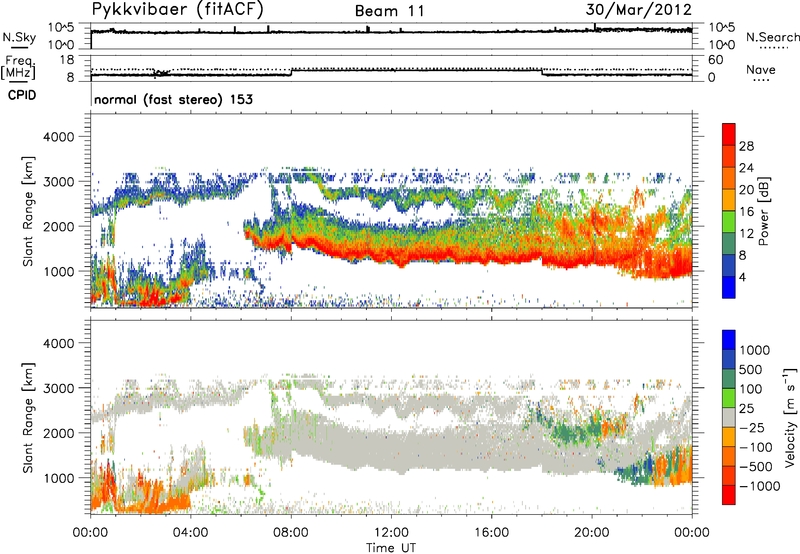Click the 'N.Search' legend label
This screenshot has height=554, width=800.
[x=772, y=37]
